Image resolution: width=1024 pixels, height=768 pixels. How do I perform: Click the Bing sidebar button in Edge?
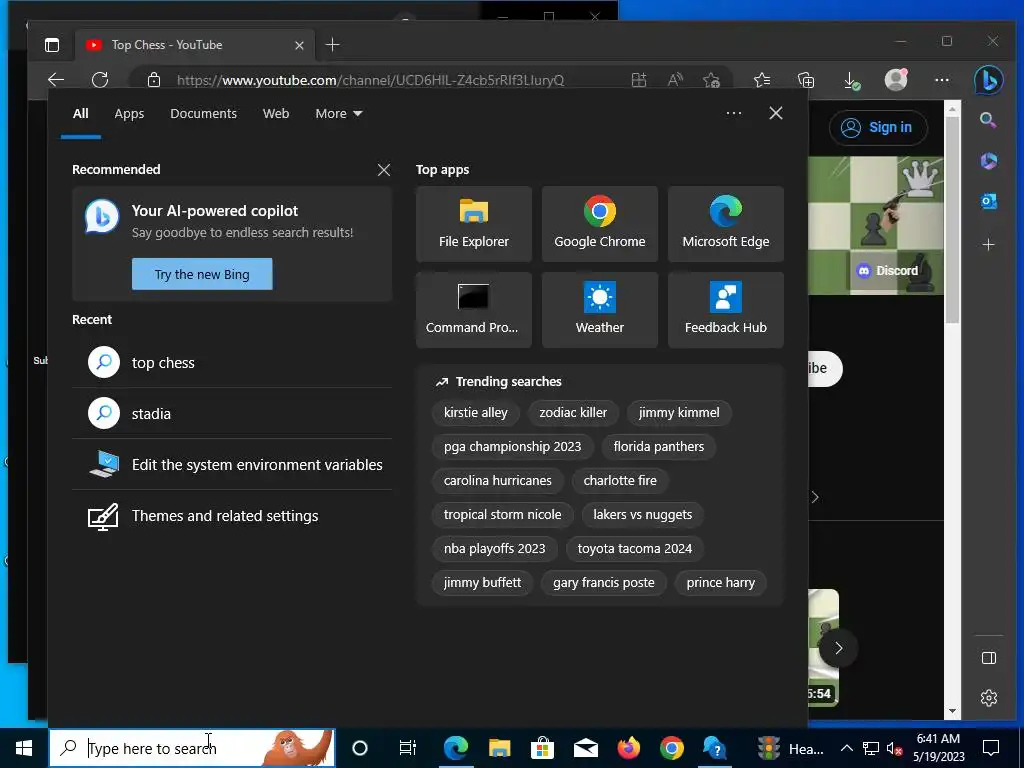(x=989, y=80)
